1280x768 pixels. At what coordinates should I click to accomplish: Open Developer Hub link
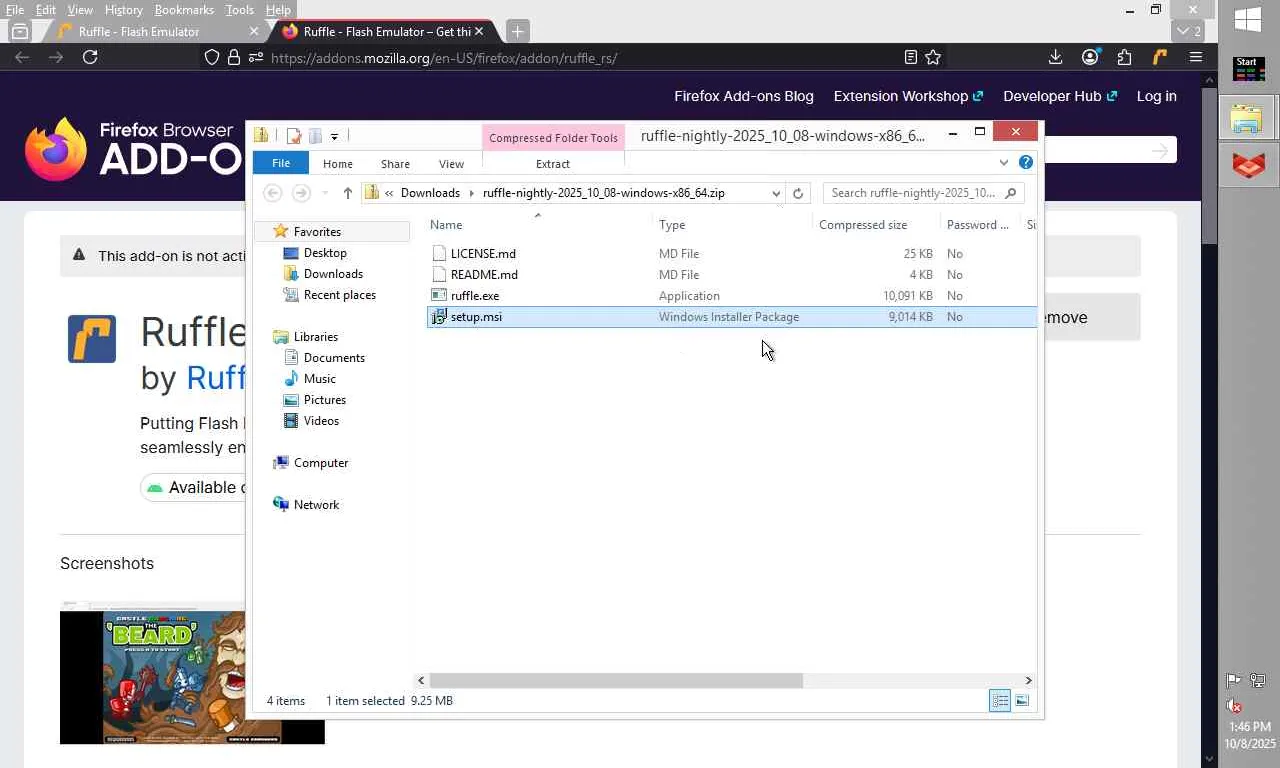tap(1060, 96)
